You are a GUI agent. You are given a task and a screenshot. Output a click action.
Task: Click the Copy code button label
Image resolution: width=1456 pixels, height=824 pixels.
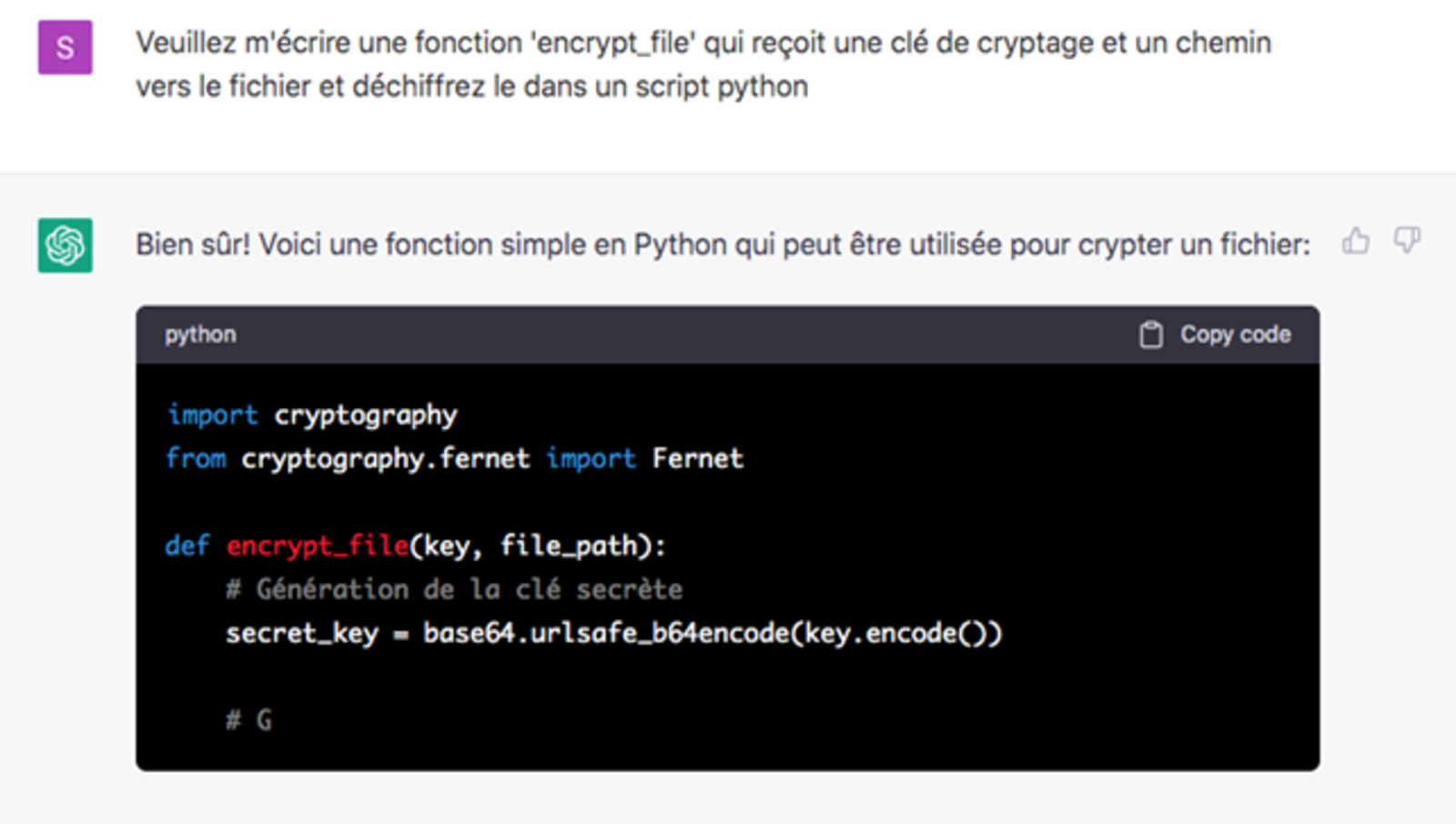coord(1235,334)
